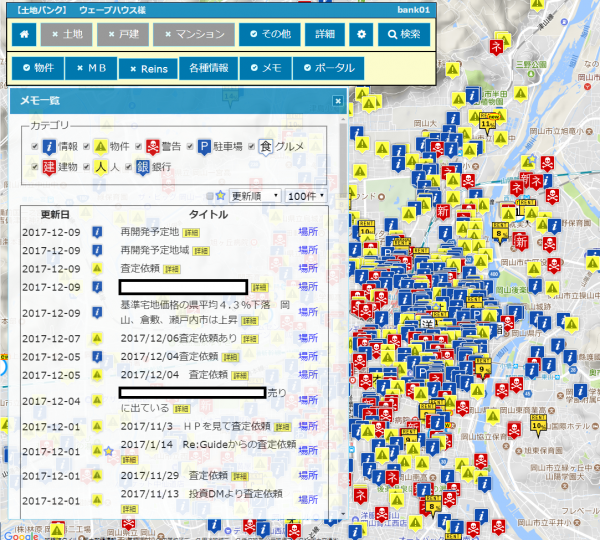Click the 検索 search button
The image size is (600, 540).
click(x=404, y=34)
